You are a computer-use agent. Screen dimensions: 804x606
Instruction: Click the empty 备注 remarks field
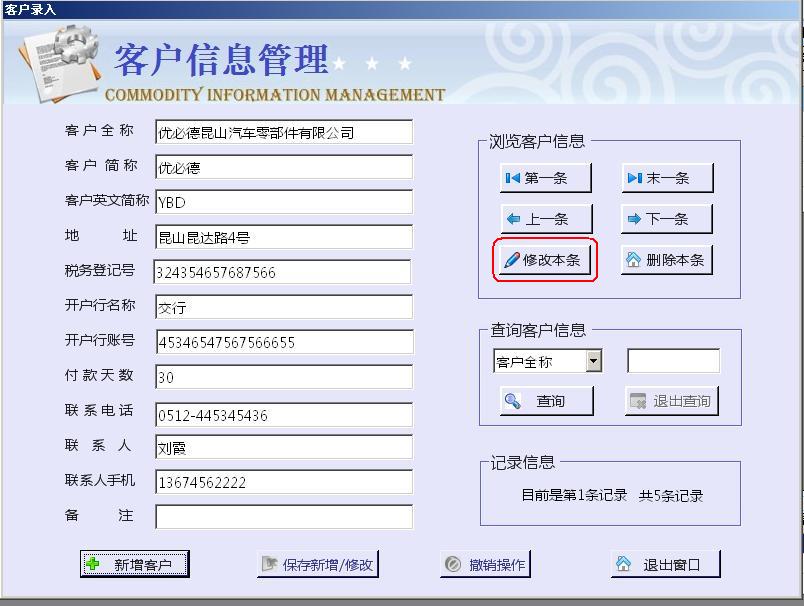pyautogui.click(x=283, y=516)
